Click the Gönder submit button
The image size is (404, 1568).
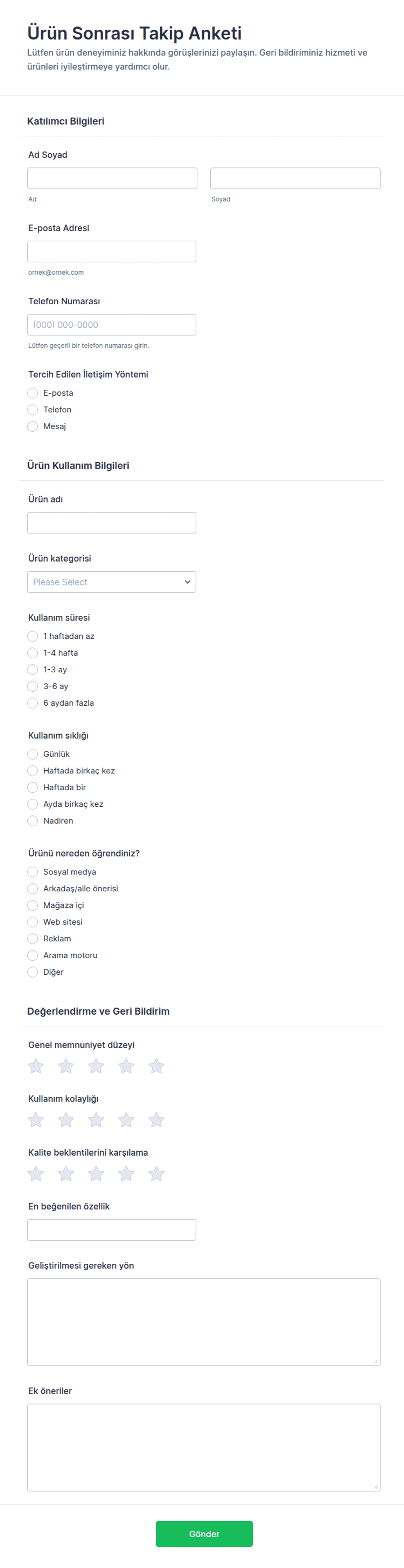click(x=204, y=1533)
